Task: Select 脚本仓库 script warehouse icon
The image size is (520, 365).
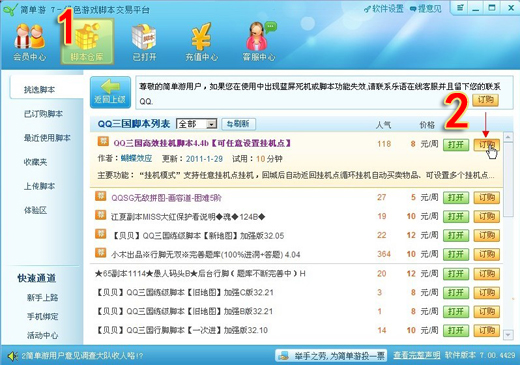Action: tap(87, 42)
